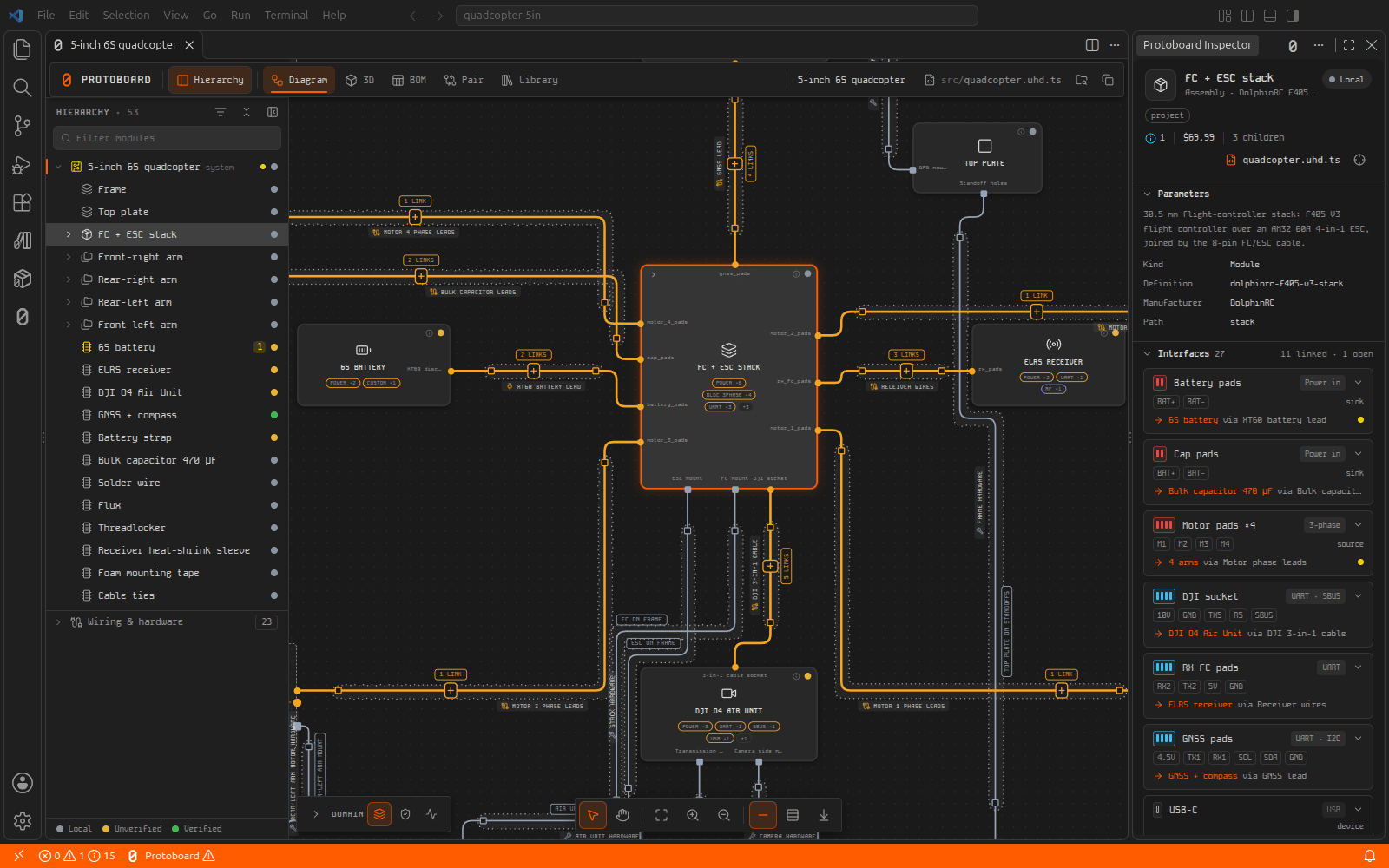Zoom out of the diagram
This screenshot has height=868, width=1389.
(724, 815)
